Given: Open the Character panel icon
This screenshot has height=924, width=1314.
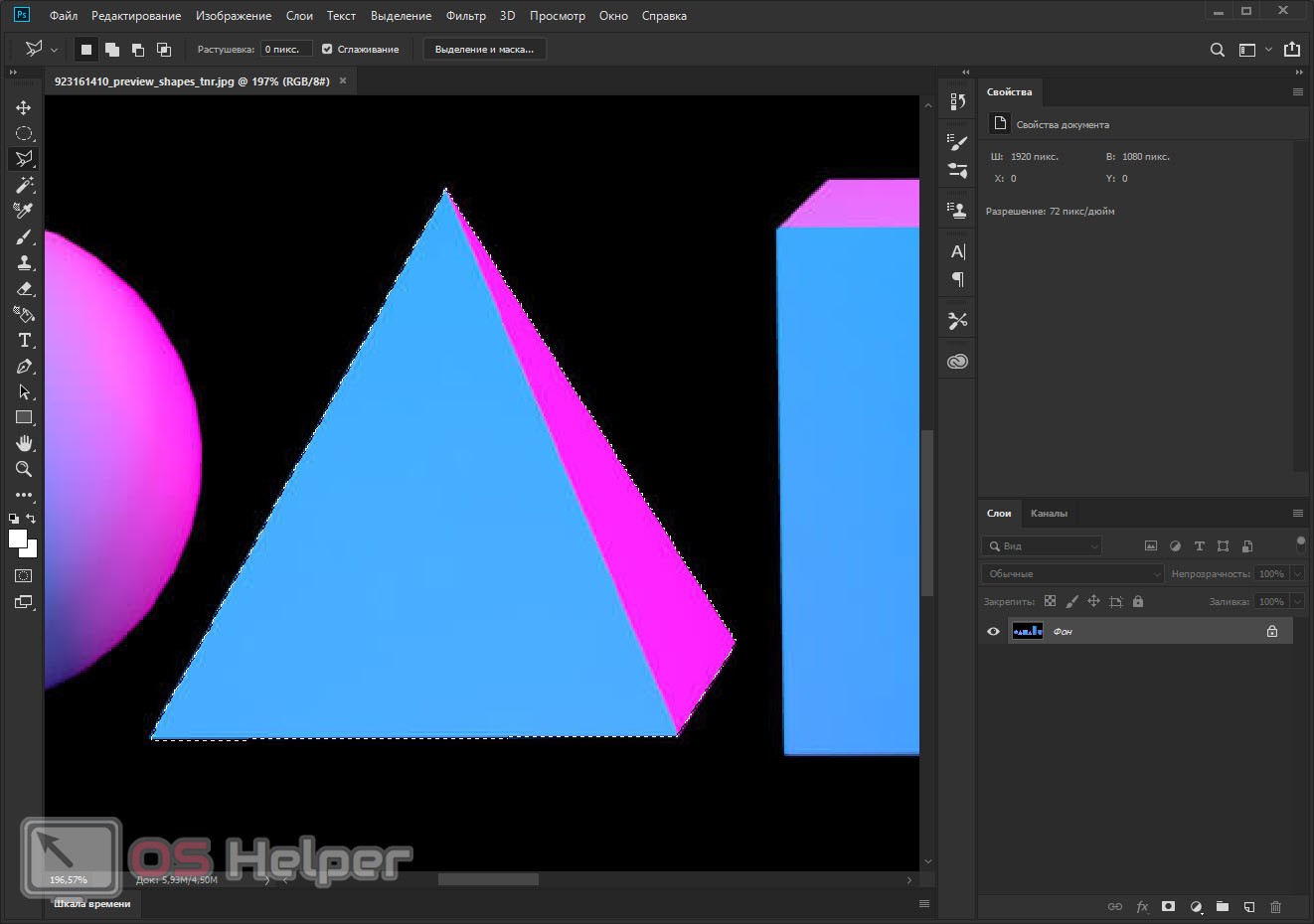Looking at the screenshot, I should (x=958, y=251).
